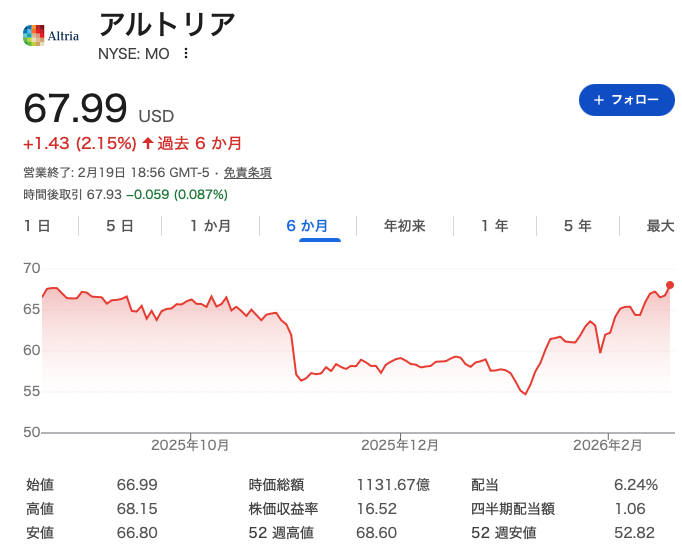
Task: Click the 時価総額 market cap value
Action: coord(392,485)
